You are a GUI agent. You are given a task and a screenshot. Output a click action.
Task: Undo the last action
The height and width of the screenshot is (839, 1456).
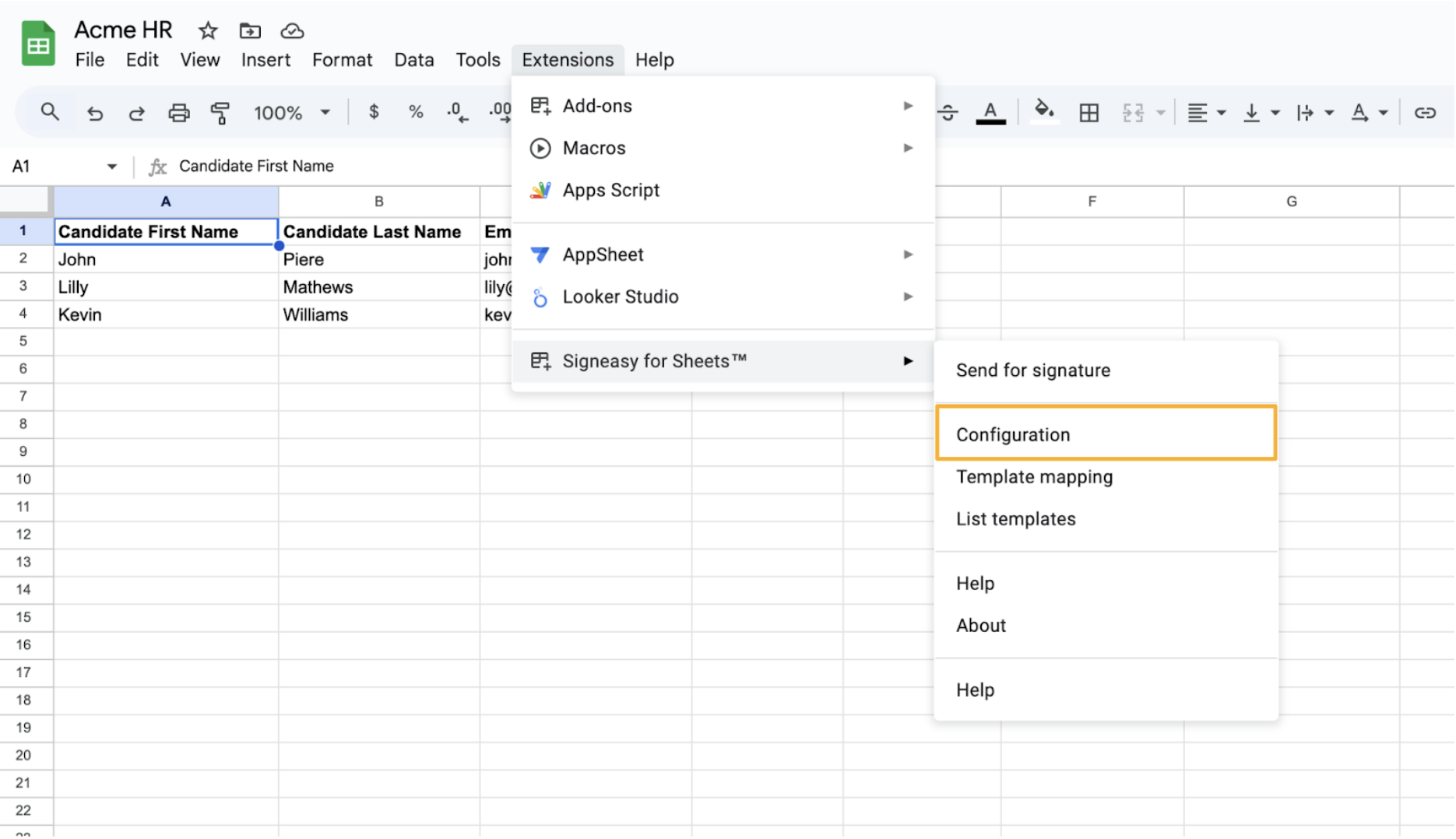tap(95, 113)
